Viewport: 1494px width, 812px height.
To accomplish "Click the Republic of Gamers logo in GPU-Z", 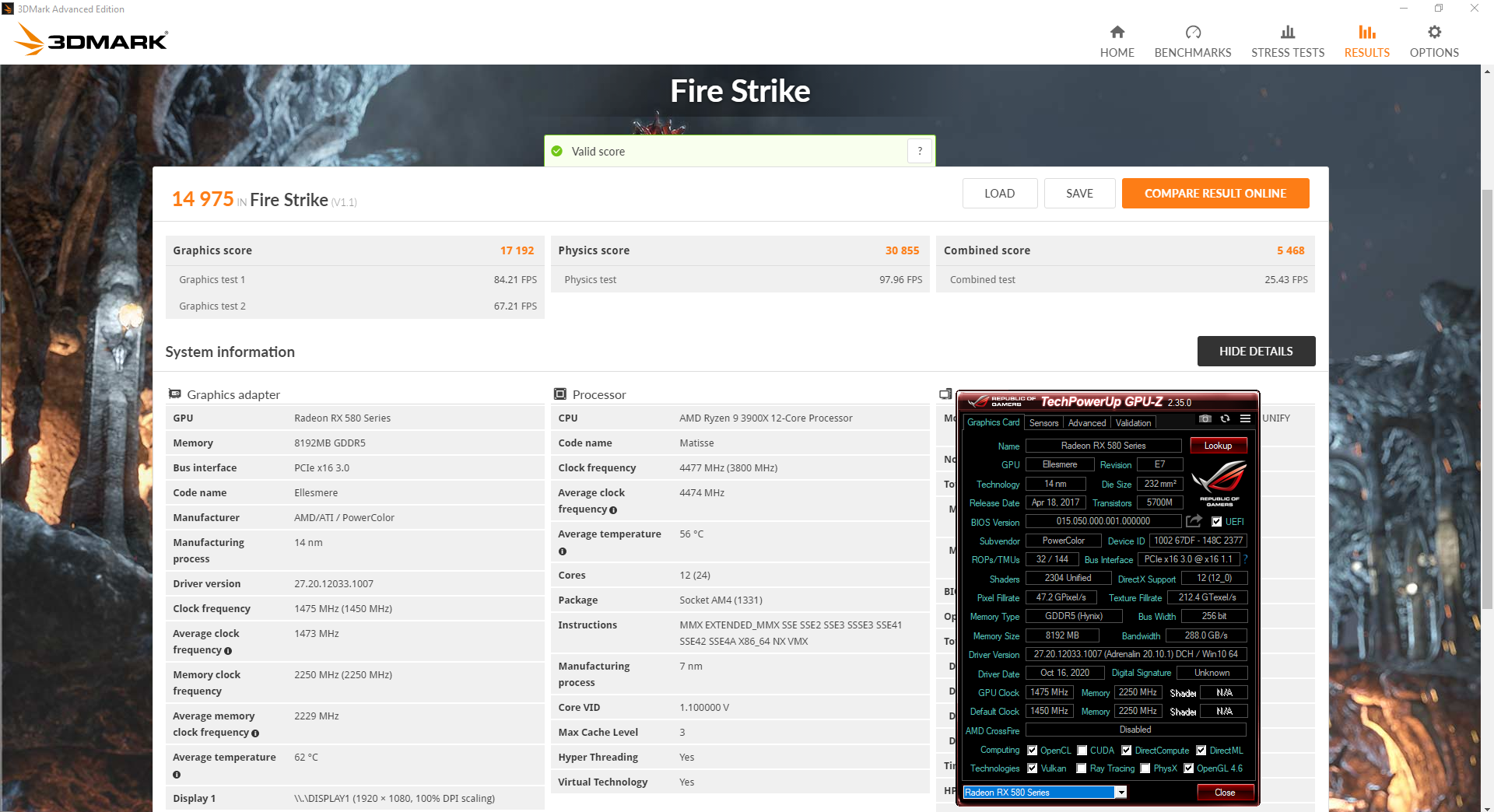I will pyautogui.click(x=1219, y=484).
